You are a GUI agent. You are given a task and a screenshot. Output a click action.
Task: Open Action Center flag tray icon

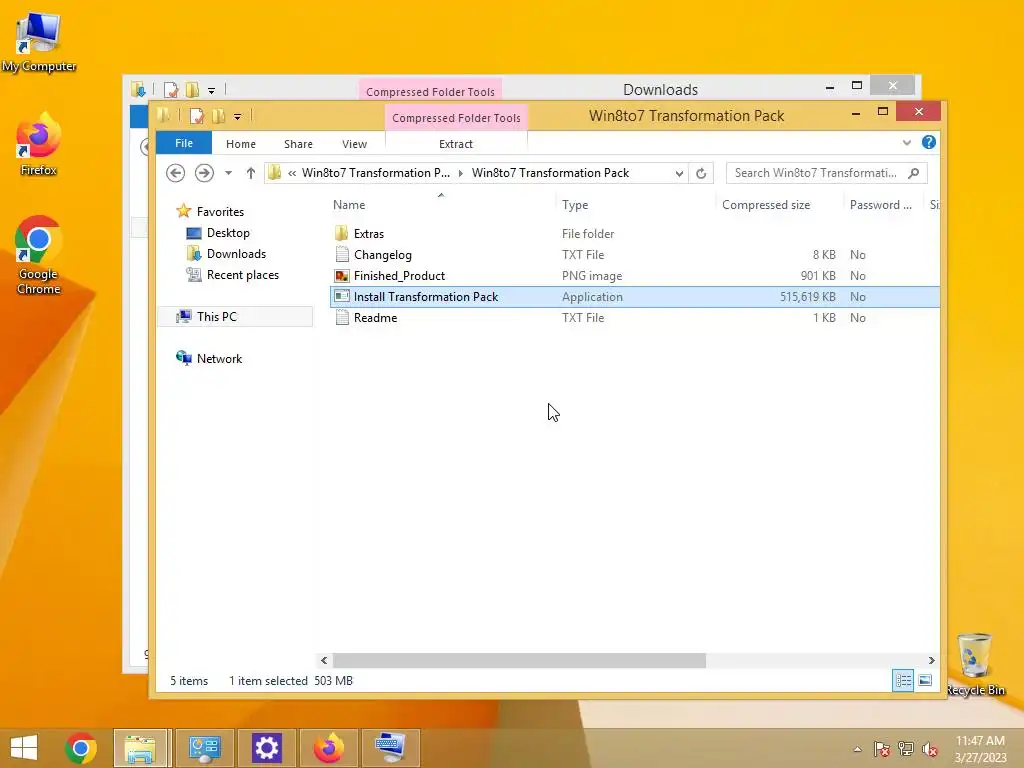[x=882, y=749]
